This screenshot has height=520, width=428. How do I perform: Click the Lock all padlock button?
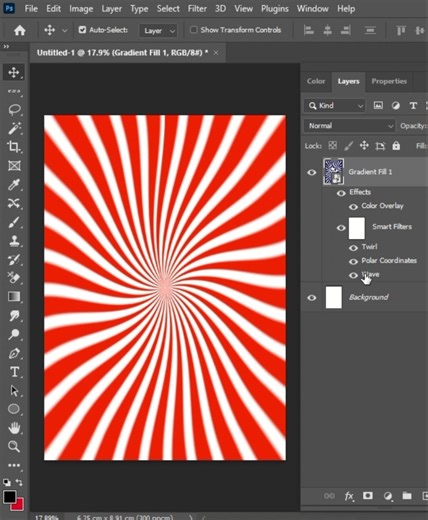396,146
